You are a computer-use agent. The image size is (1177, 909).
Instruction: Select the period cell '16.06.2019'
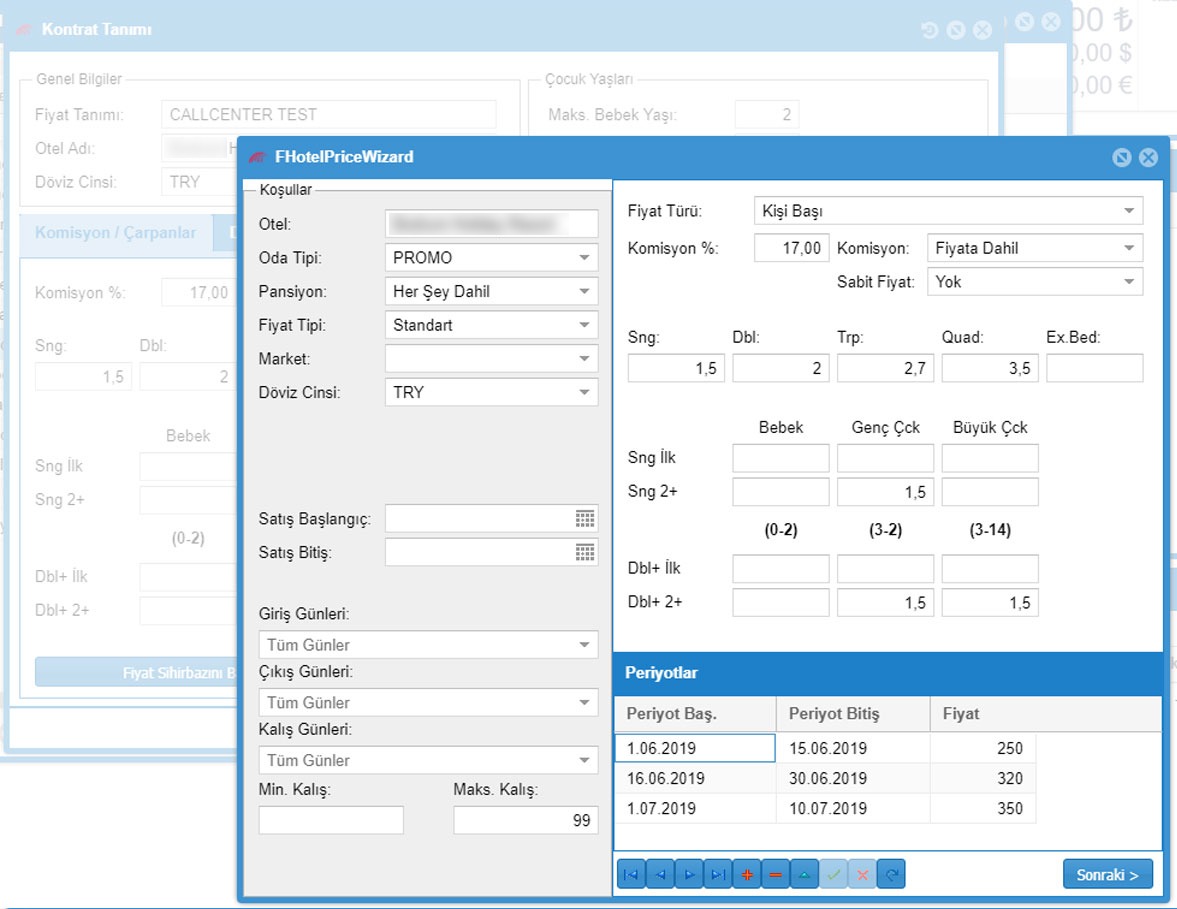(x=695, y=778)
